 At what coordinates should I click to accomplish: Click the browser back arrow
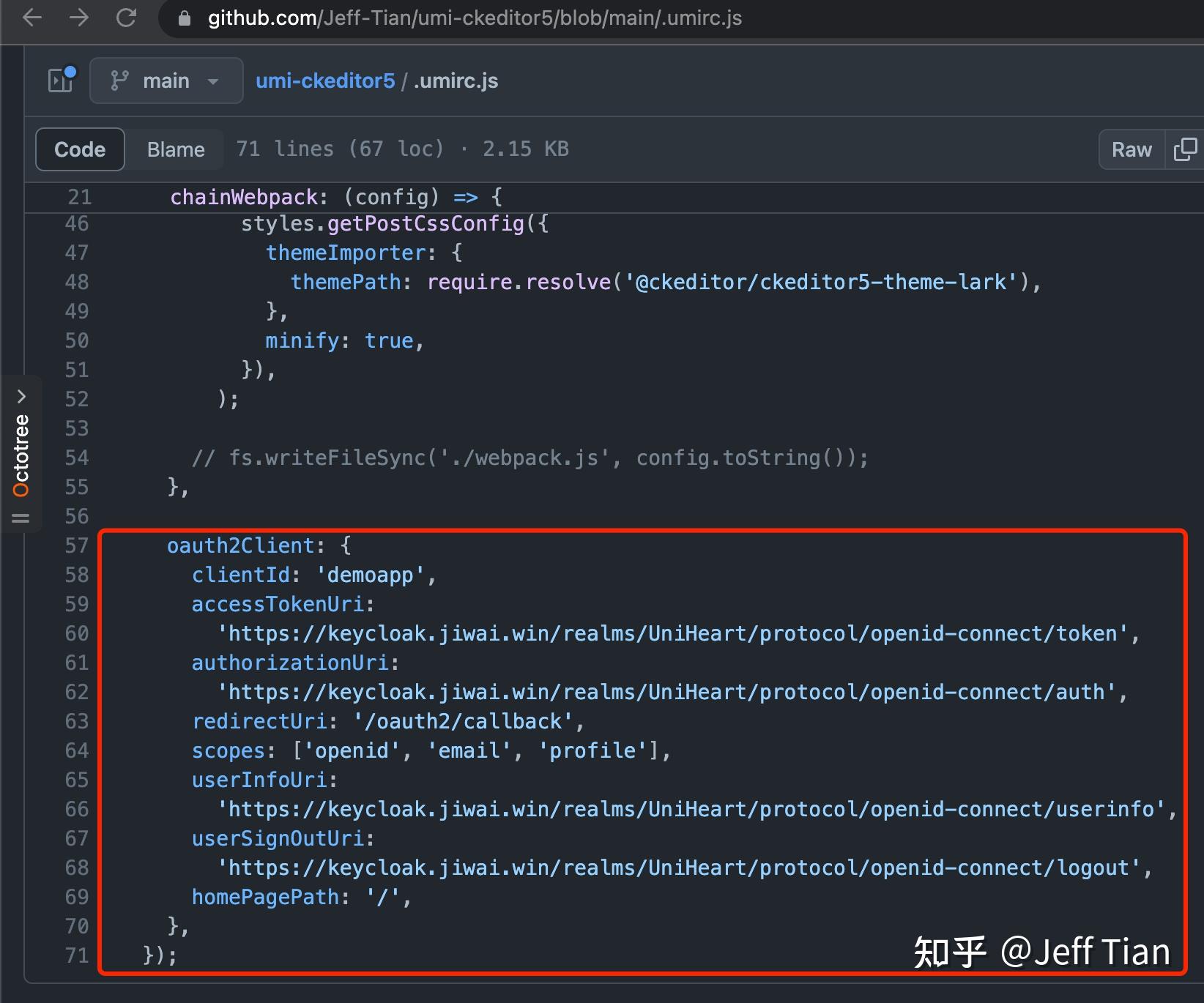coord(31,18)
